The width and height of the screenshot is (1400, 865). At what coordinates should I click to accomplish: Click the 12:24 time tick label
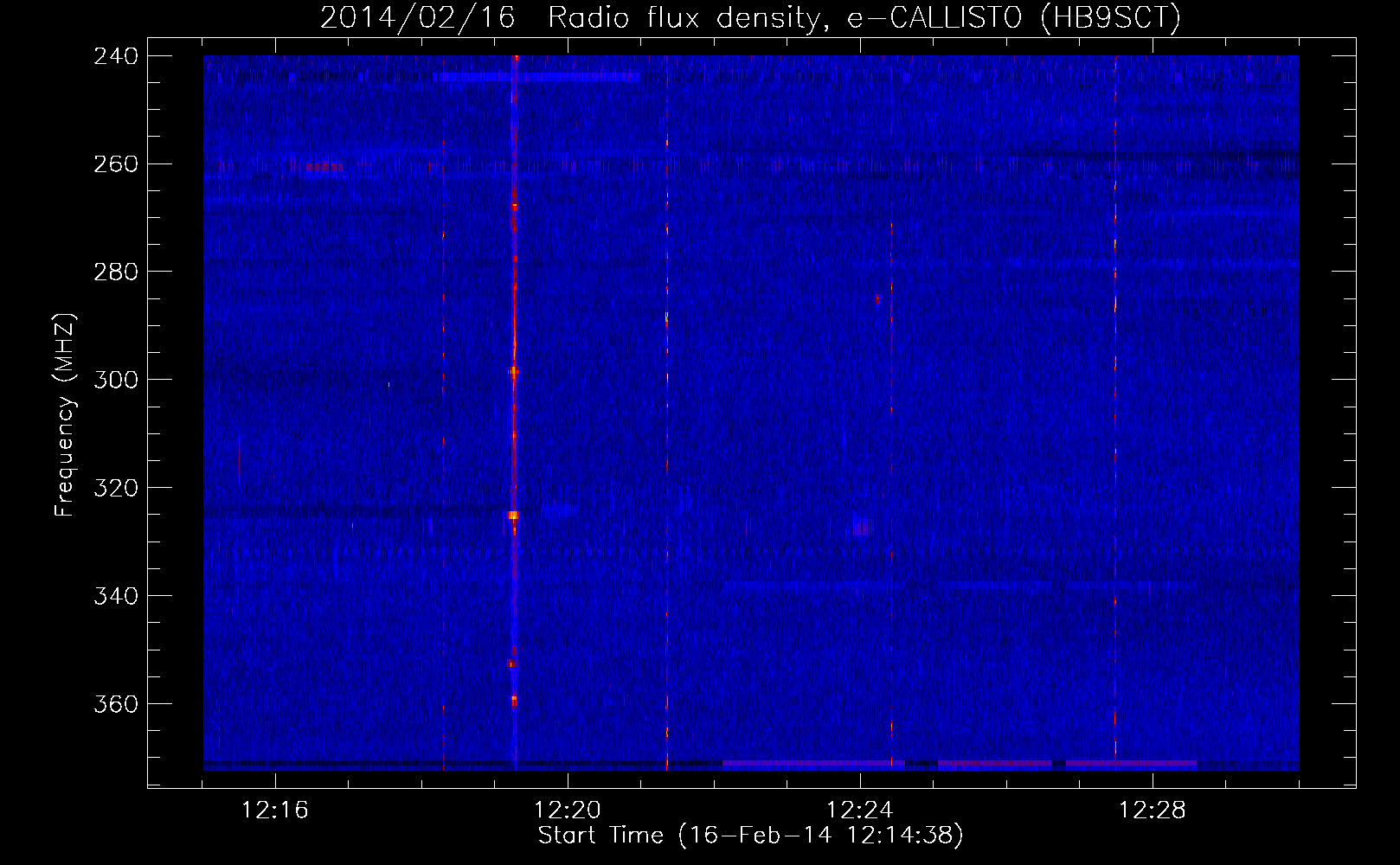[860, 811]
